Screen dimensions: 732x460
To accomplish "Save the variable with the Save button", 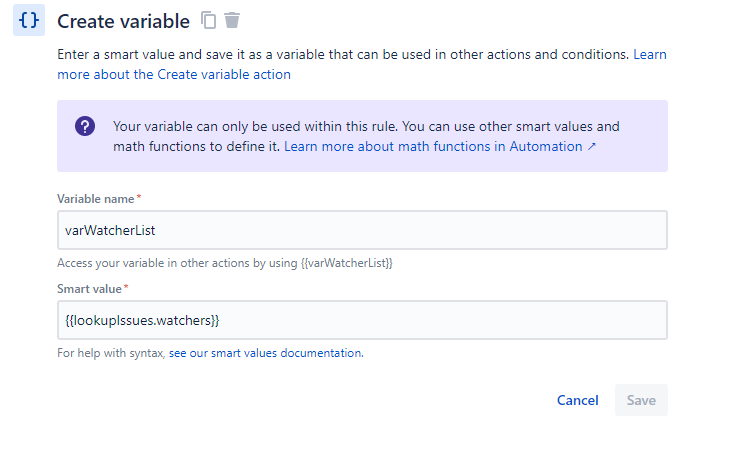I will click(x=641, y=400).
